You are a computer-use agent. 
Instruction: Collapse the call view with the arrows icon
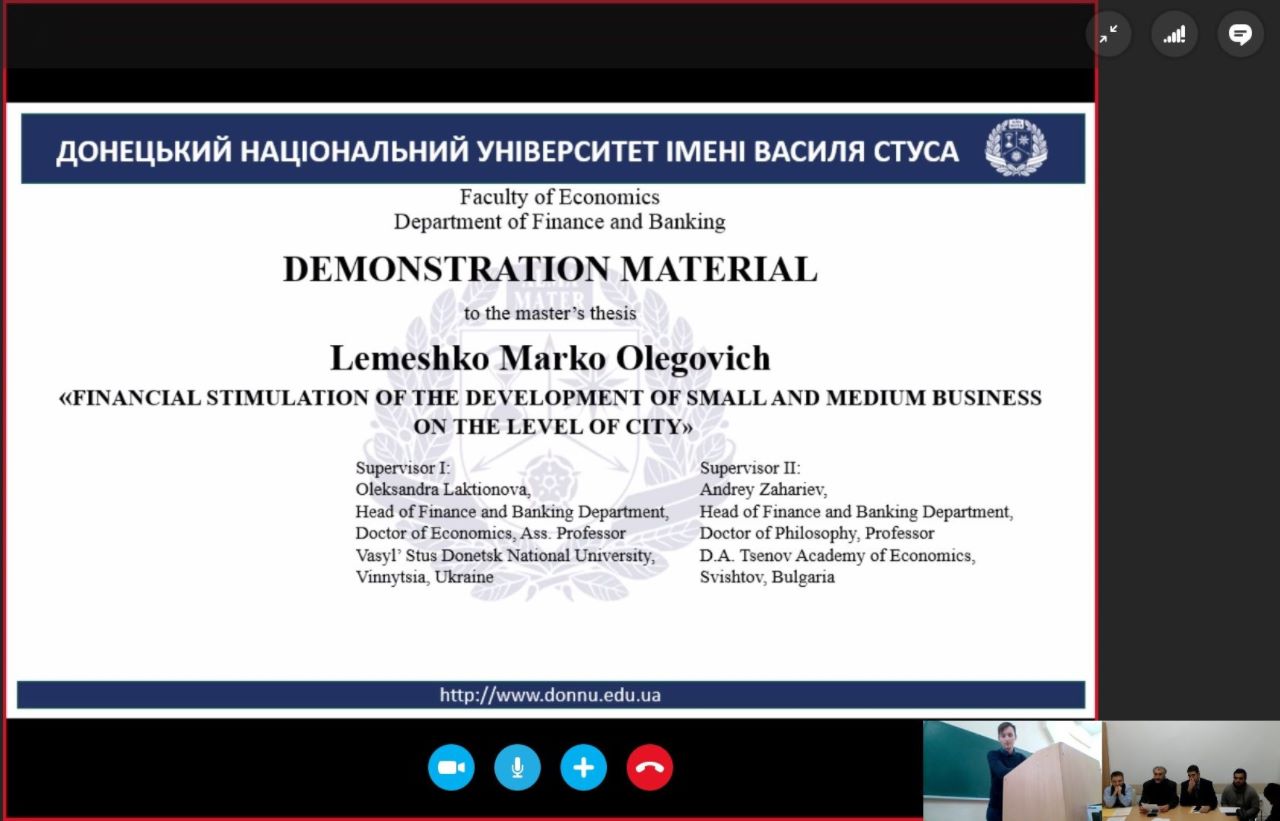coord(1108,35)
